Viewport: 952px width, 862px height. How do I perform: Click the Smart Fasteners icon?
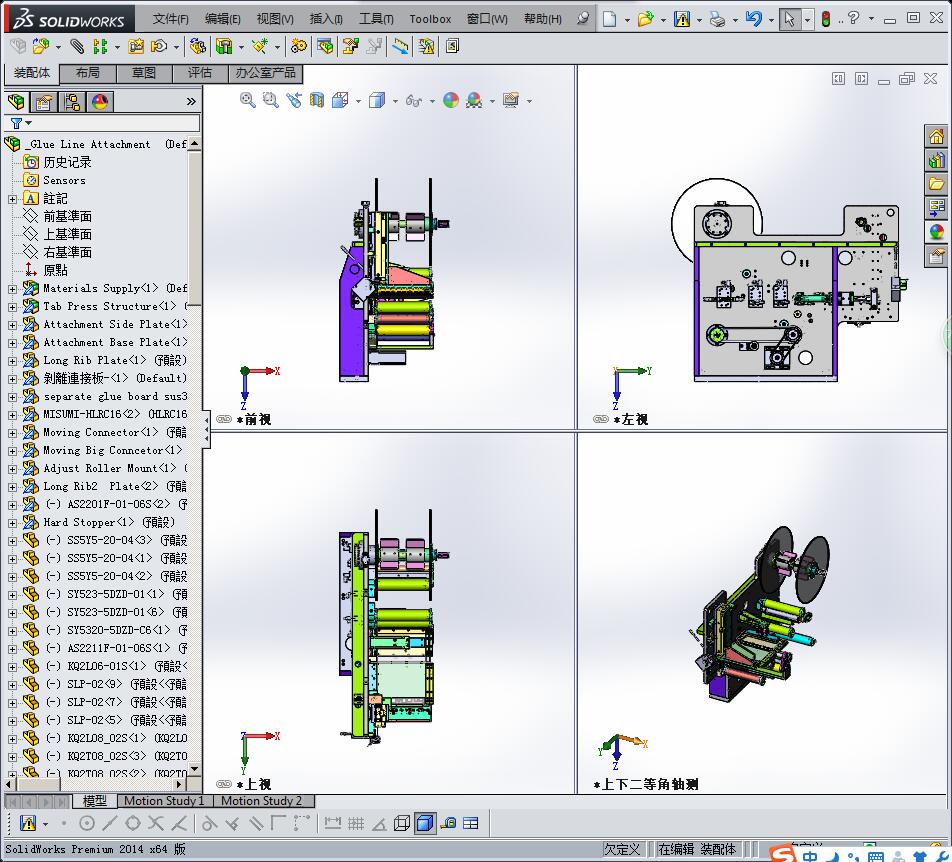pyautogui.click(x=136, y=46)
